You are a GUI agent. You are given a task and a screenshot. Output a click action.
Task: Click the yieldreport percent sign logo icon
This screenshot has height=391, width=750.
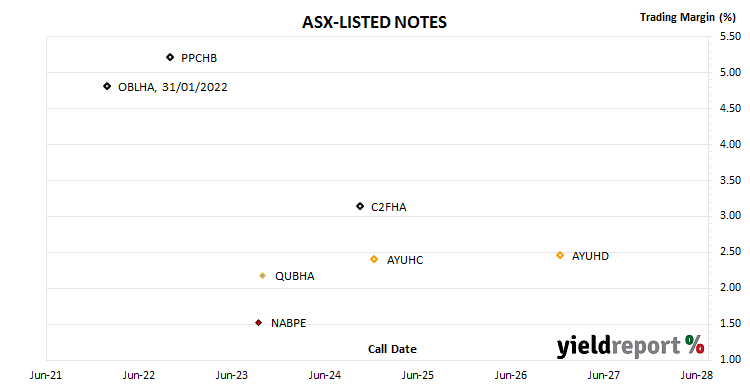click(695, 345)
